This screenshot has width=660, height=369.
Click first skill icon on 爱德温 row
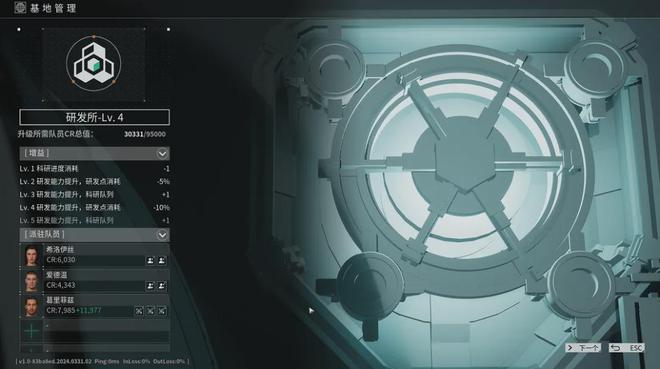[150, 286]
